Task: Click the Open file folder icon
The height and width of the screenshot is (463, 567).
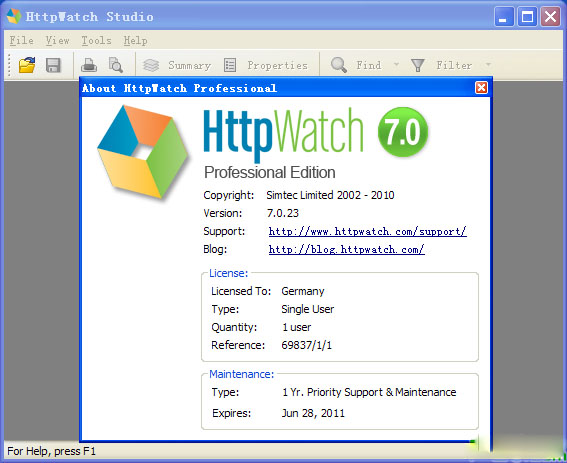Action: (x=27, y=65)
